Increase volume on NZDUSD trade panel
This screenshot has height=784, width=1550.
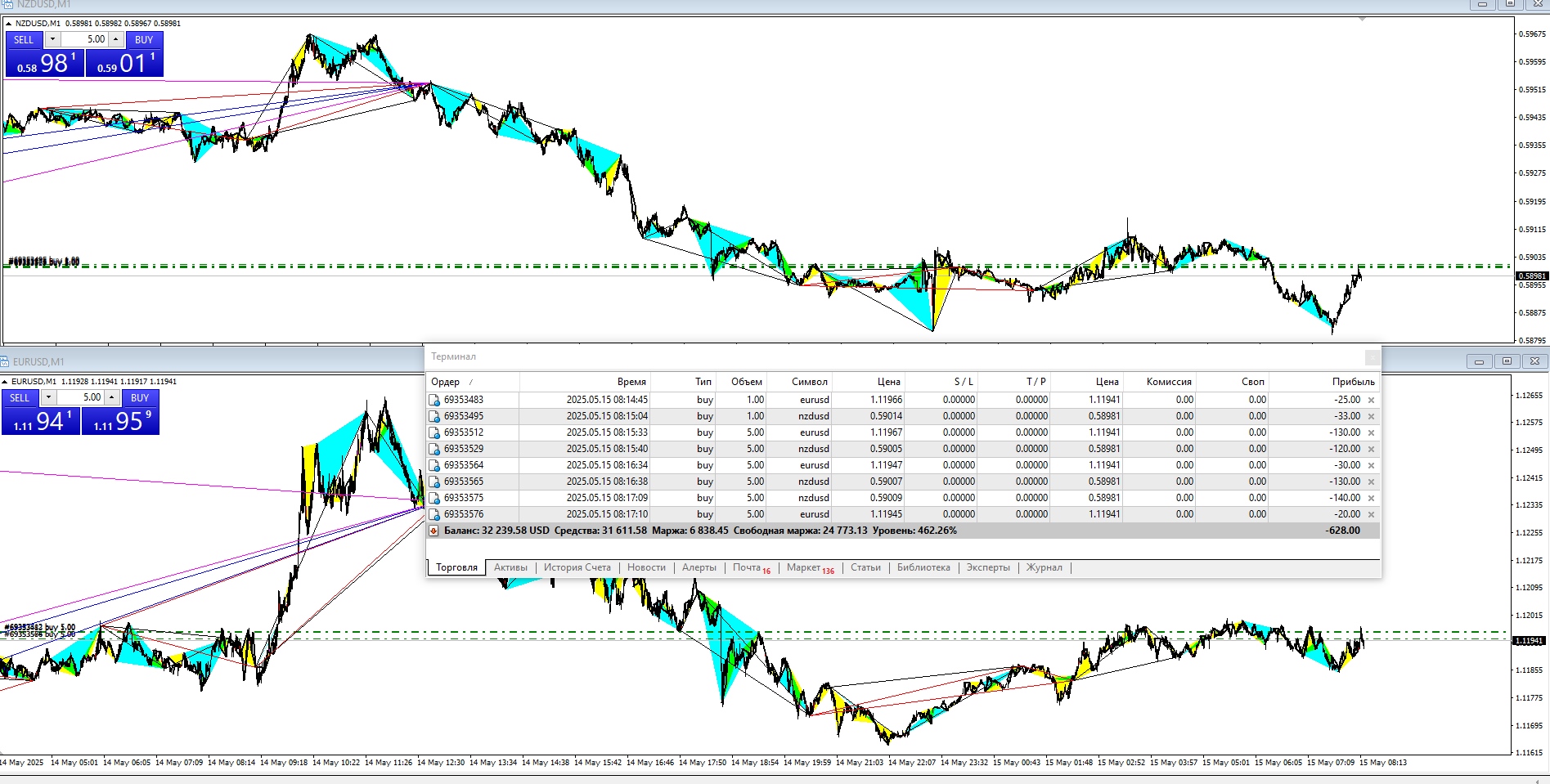tap(116, 39)
